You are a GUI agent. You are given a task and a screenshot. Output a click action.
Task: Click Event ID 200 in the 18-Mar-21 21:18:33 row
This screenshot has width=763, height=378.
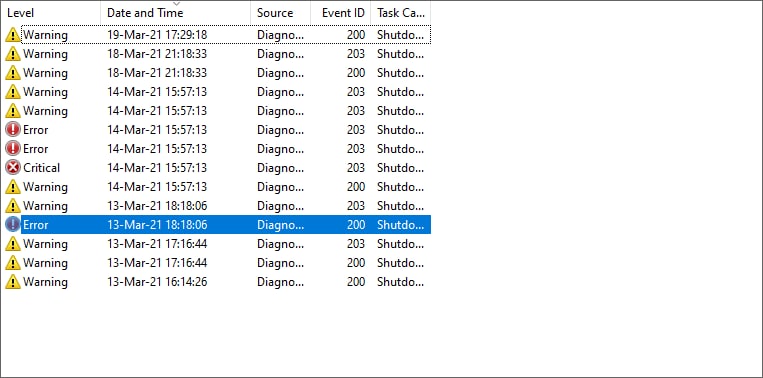pyautogui.click(x=356, y=73)
